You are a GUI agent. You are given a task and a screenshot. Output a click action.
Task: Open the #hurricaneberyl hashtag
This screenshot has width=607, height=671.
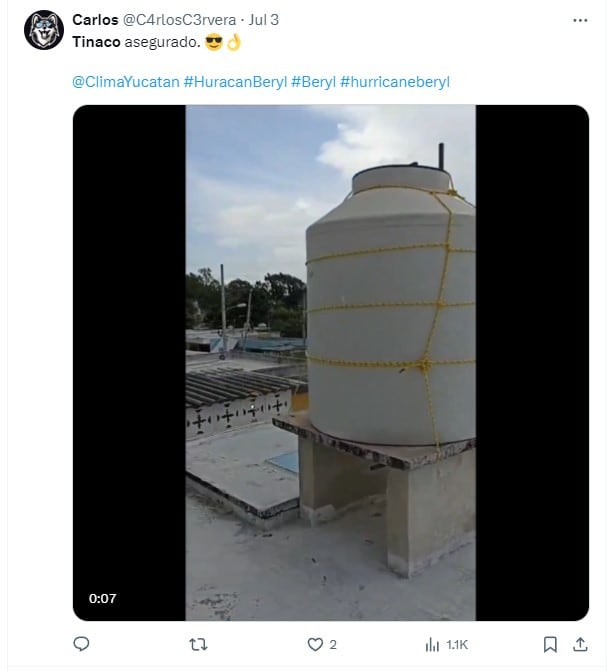click(x=395, y=81)
